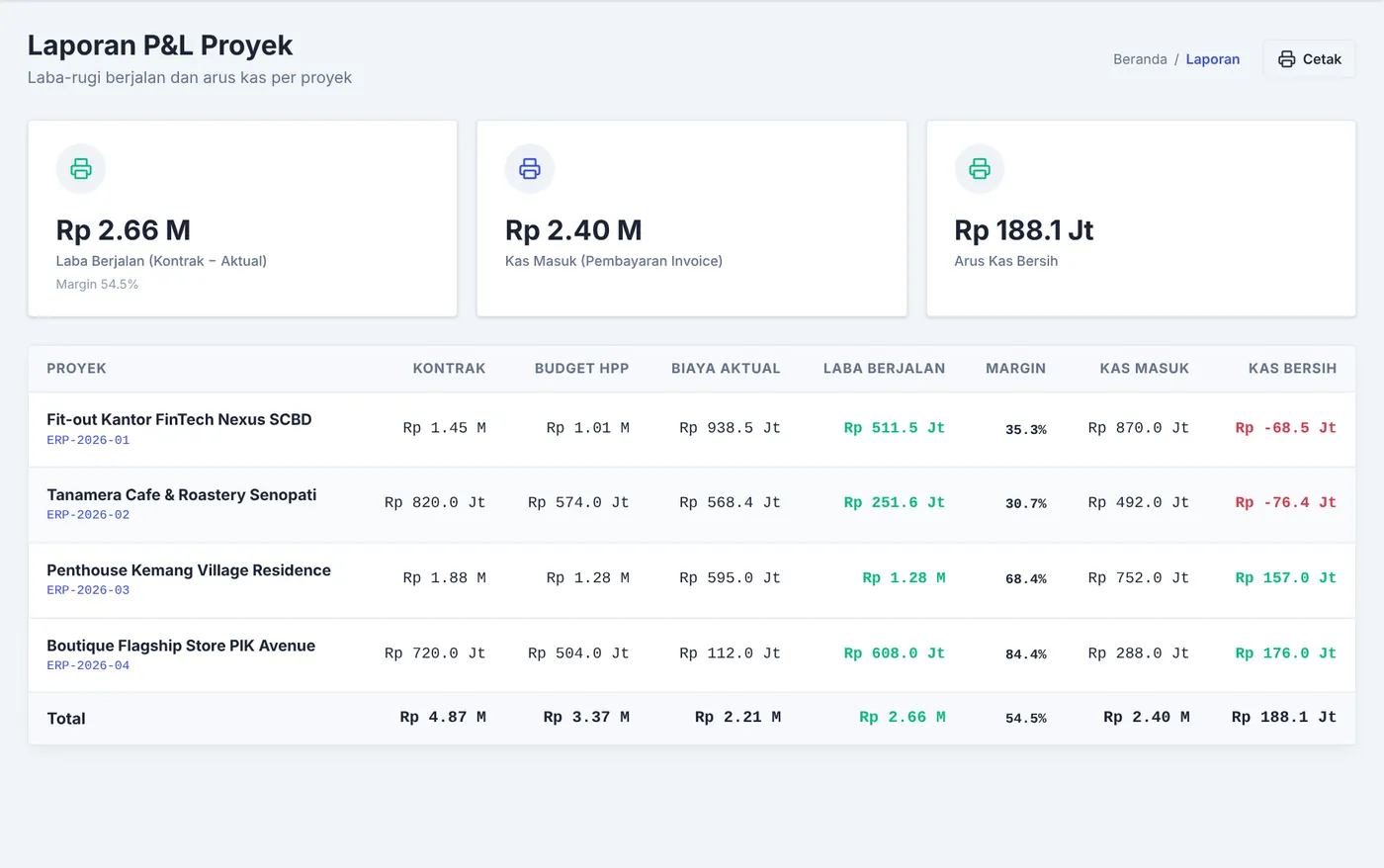Click the Rp 4.87 M total contract value

[443, 718]
